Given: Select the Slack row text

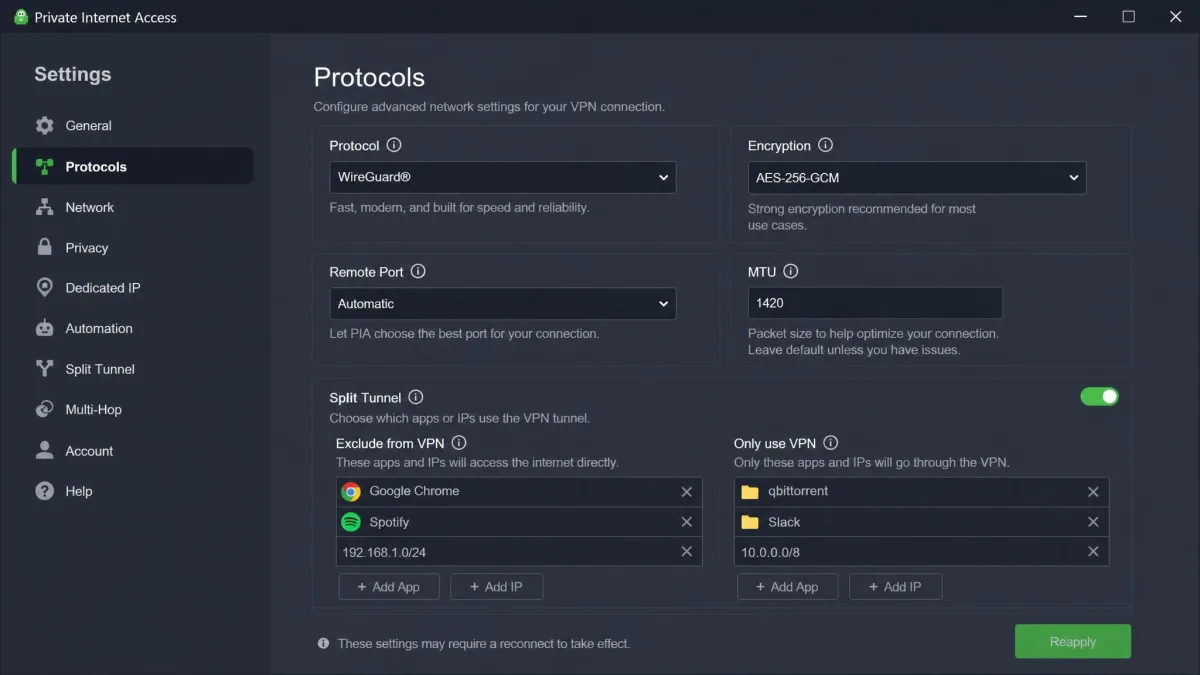Looking at the screenshot, I should [x=784, y=522].
